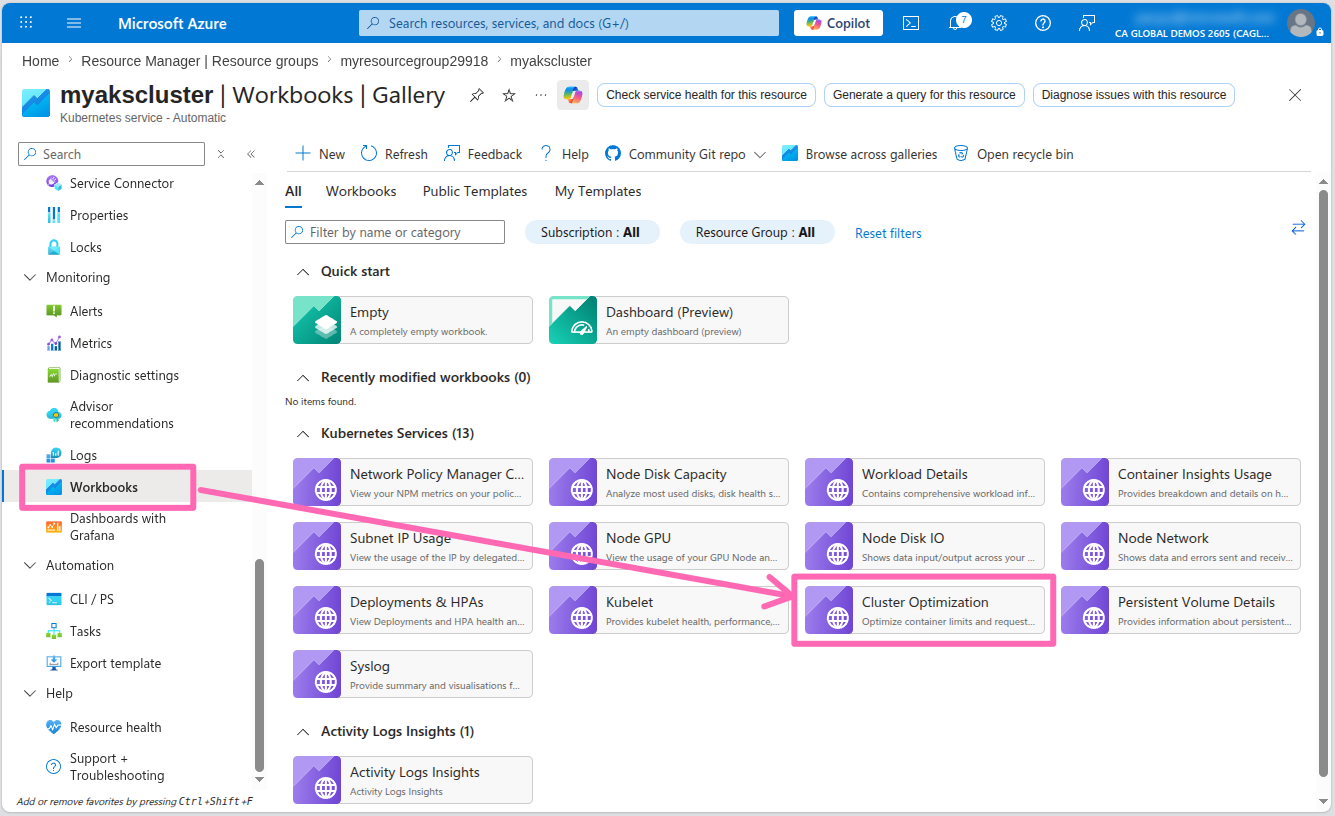Collapse the Help sidebar group

click(x=29, y=694)
